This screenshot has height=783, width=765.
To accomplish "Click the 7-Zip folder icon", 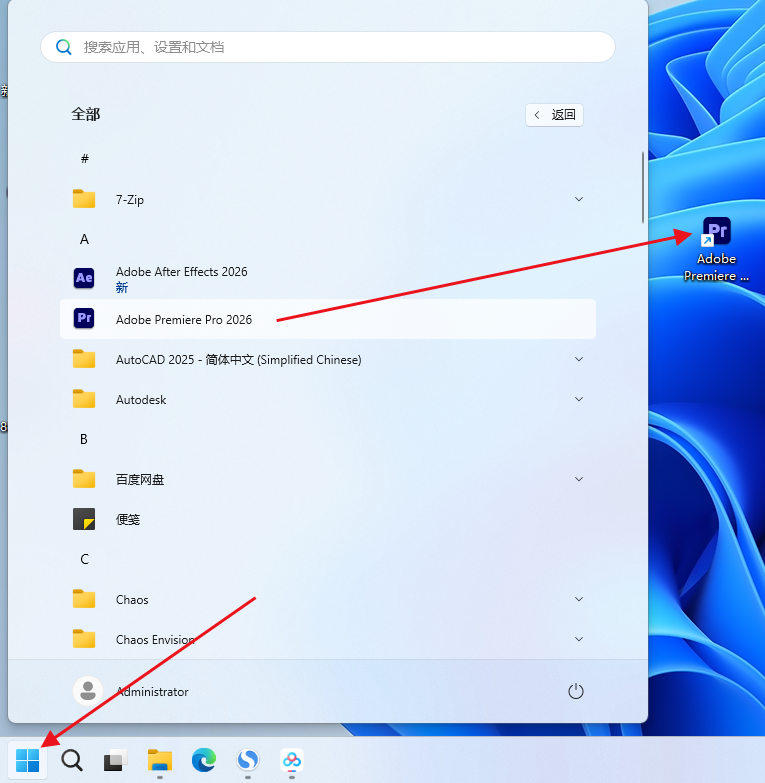I will coord(84,199).
